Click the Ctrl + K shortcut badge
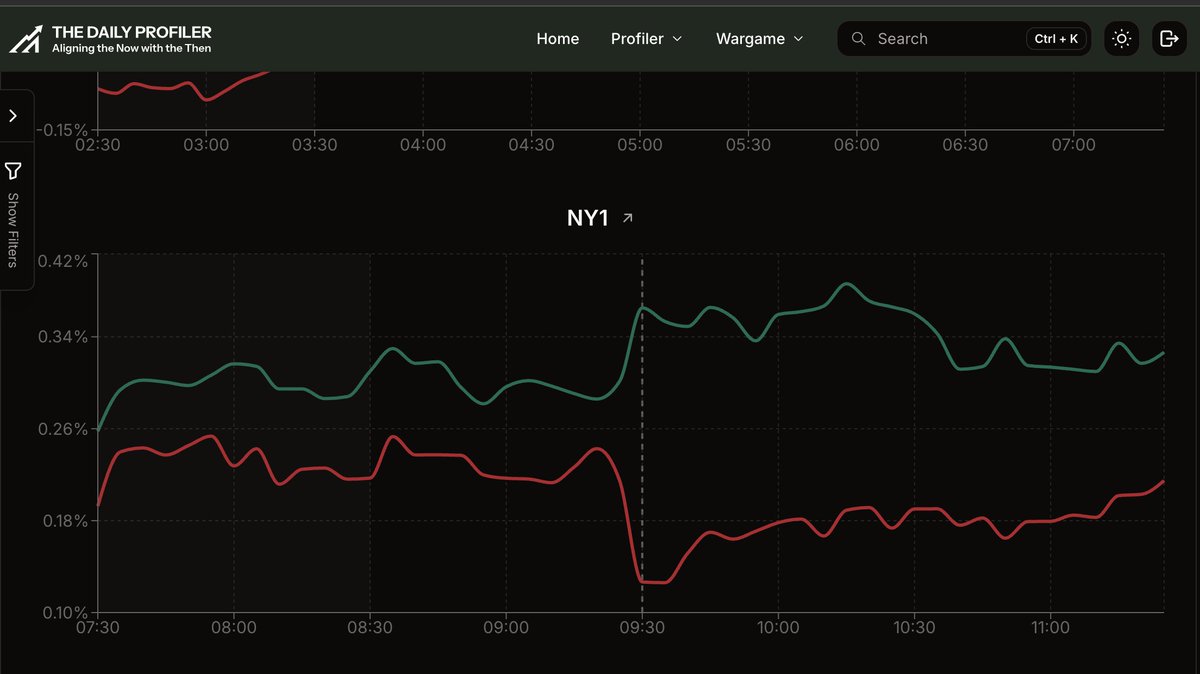1200x674 pixels. click(x=1056, y=38)
